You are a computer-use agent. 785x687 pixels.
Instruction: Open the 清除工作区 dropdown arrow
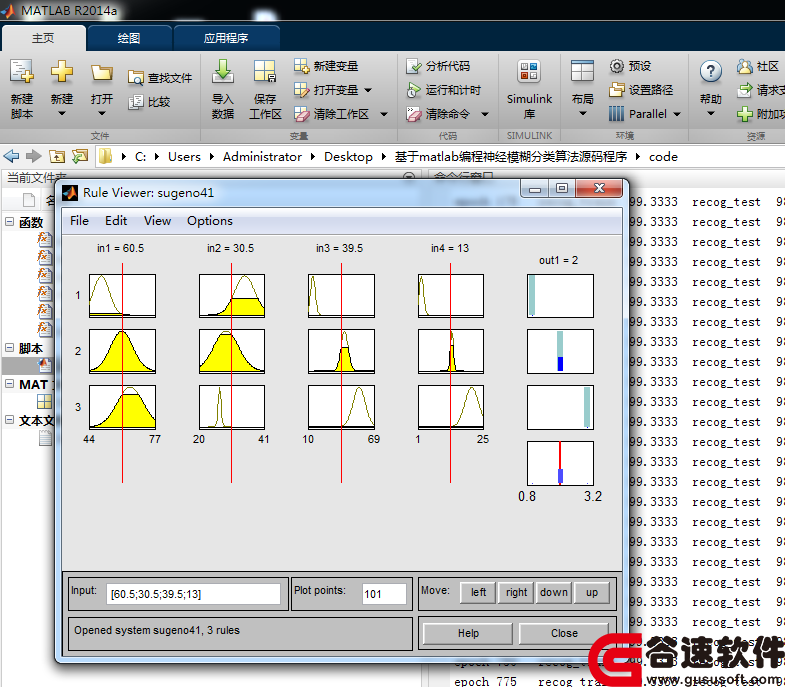[384, 114]
